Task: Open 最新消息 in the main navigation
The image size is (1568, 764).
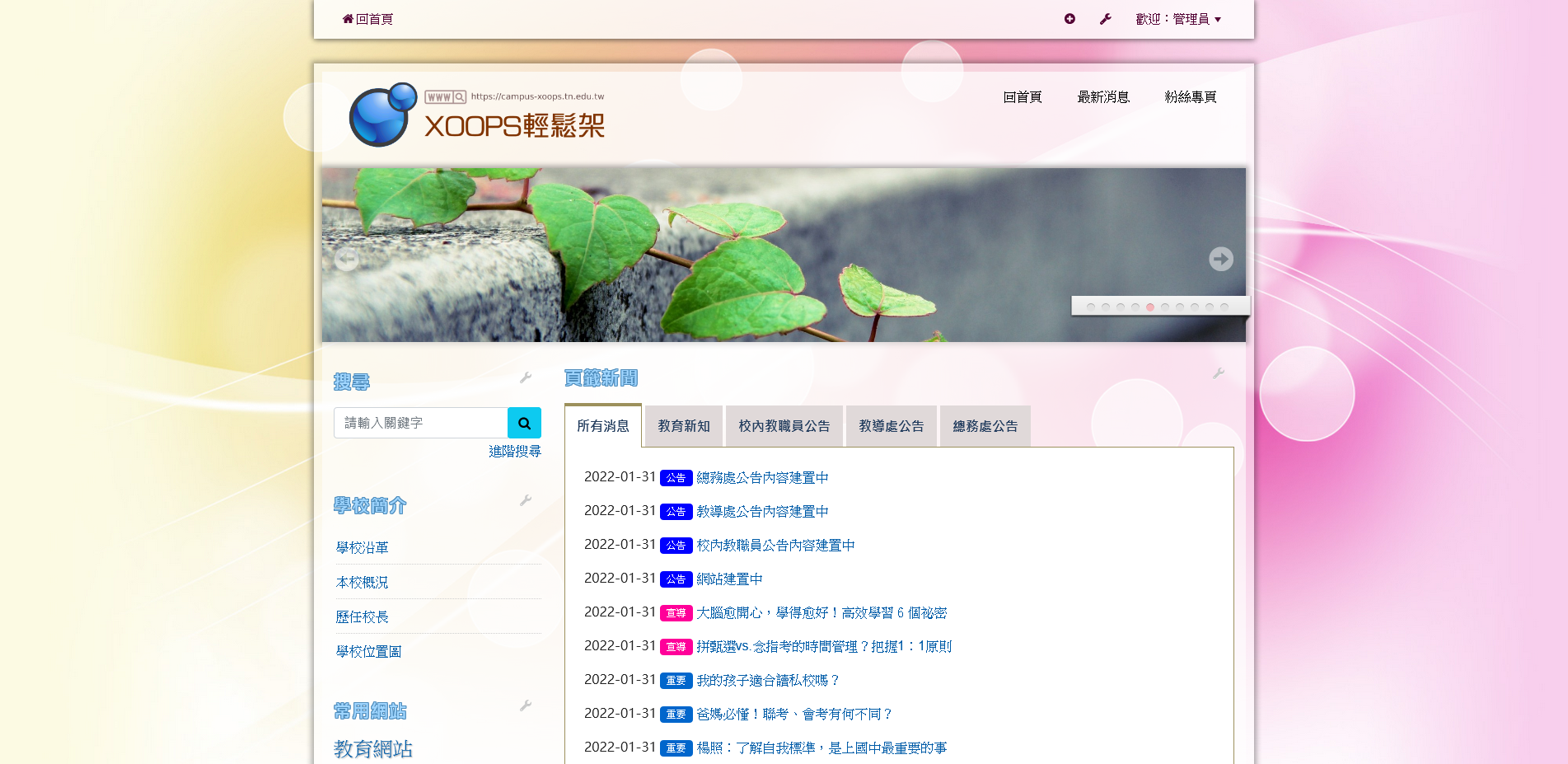Action: pyautogui.click(x=1102, y=97)
